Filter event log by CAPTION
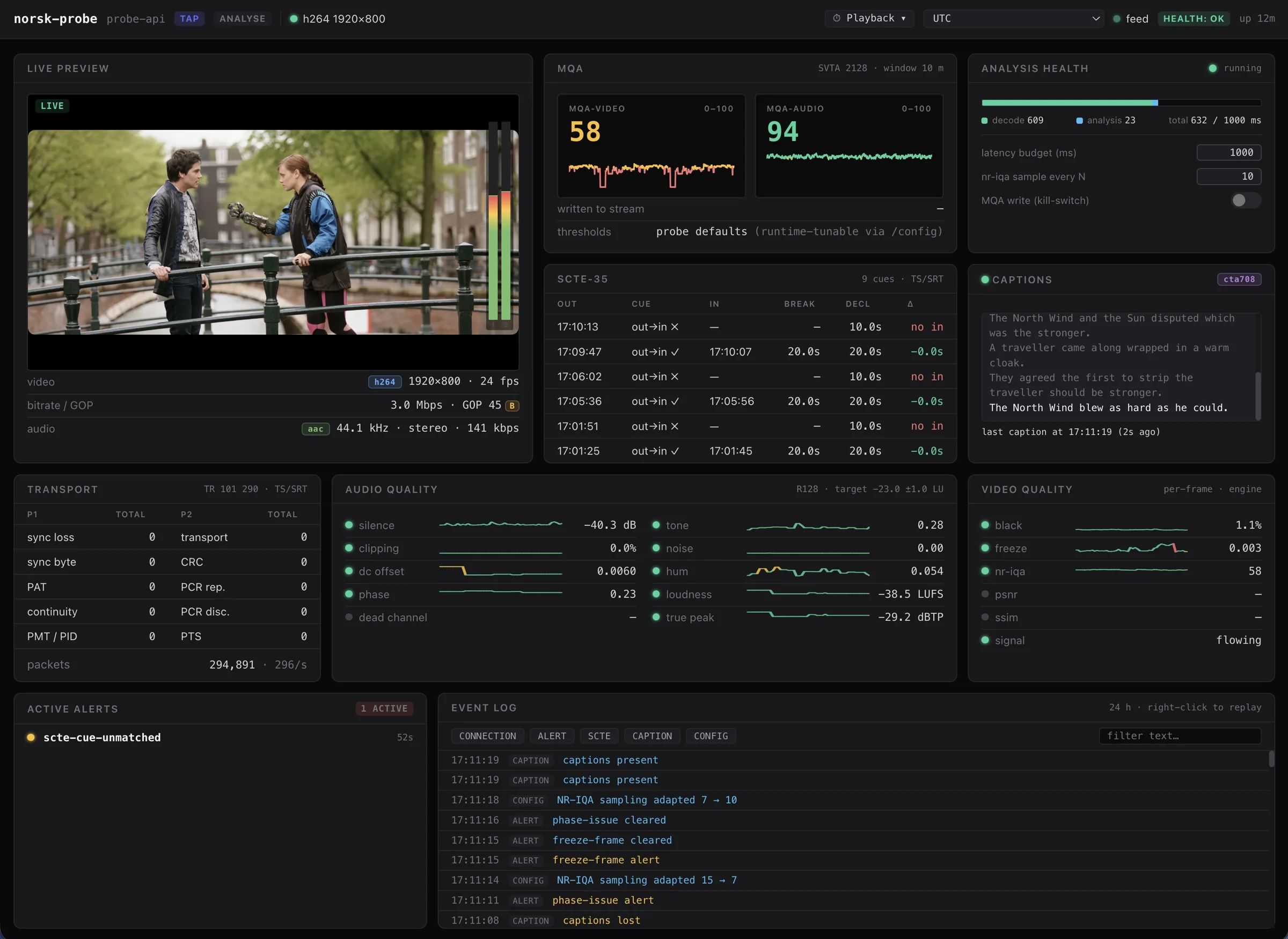 652,736
